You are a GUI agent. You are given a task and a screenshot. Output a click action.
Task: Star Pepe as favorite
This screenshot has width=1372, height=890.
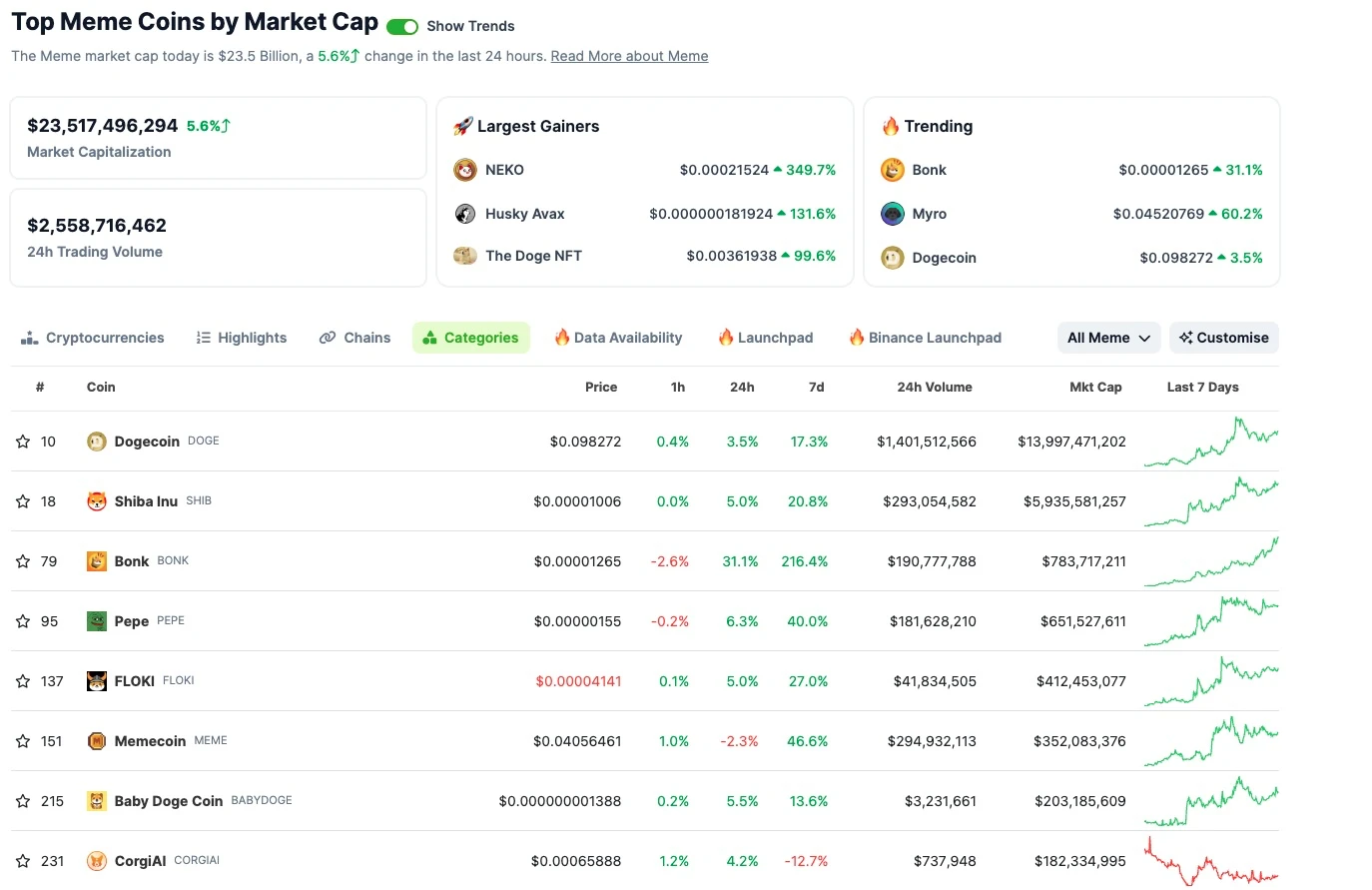tap(23, 621)
